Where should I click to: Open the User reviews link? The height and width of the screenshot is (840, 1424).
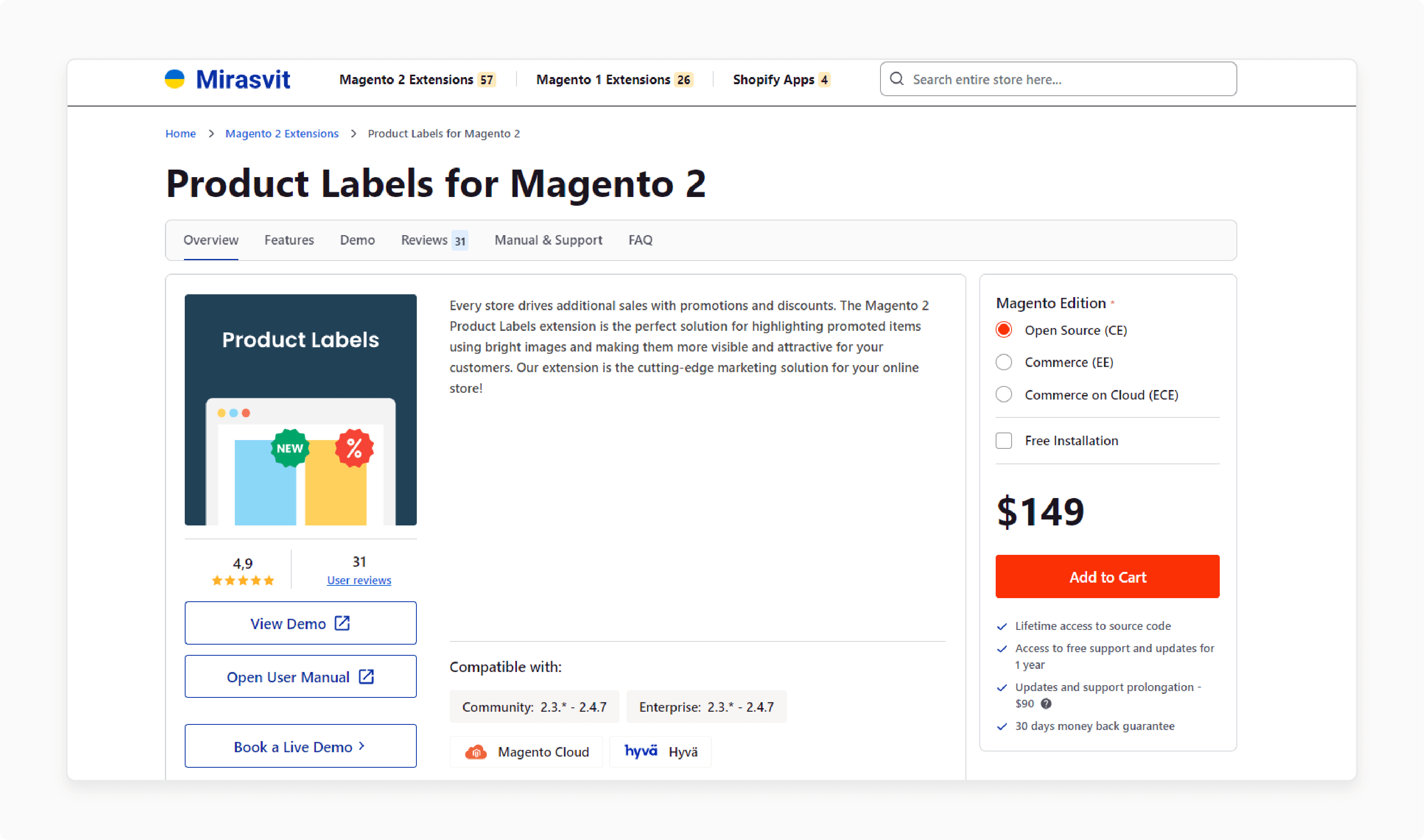[x=359, y=580]
